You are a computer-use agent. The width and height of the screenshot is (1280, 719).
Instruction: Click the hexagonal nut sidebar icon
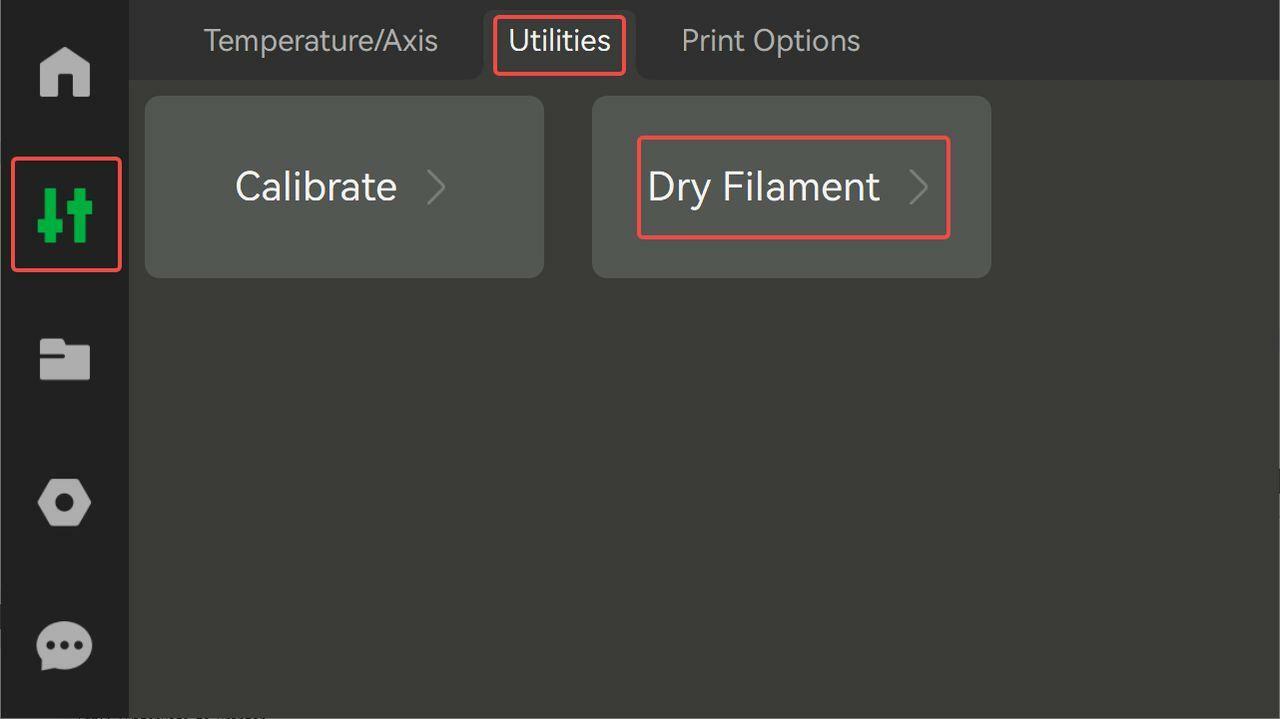(x=65, y=502)
